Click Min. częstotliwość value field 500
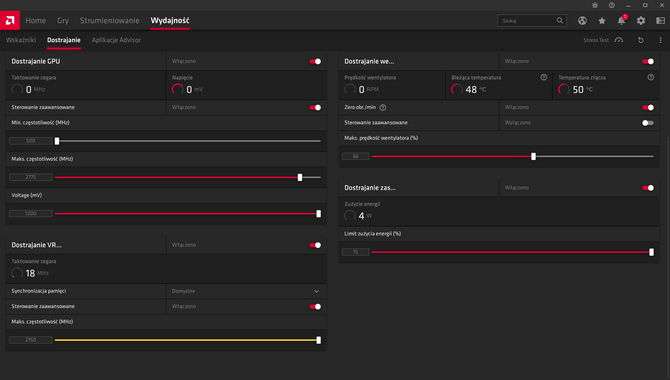 coord(31,141)
